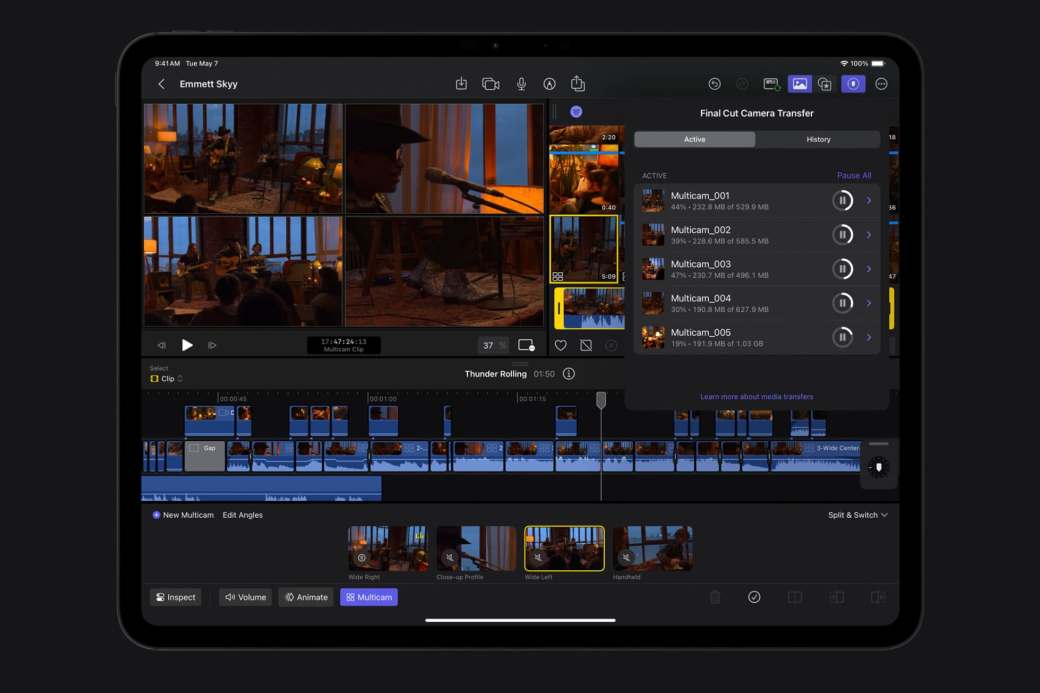Open the Split & Switch dropdown
1040x693 pixels.
pos(858,515)
